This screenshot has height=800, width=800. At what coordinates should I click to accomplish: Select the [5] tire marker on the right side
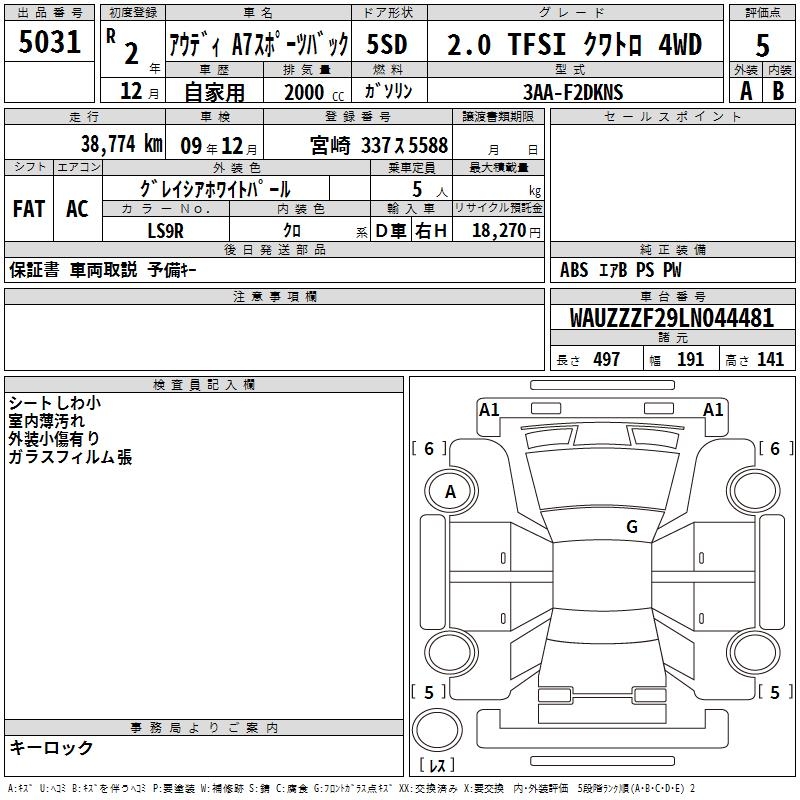773,692
